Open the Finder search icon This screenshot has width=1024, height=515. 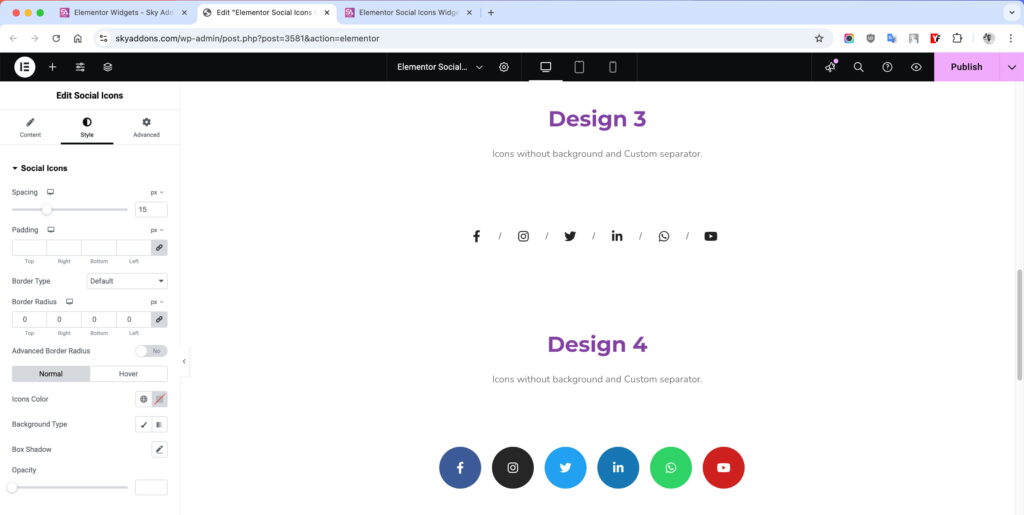click(859, 67)
